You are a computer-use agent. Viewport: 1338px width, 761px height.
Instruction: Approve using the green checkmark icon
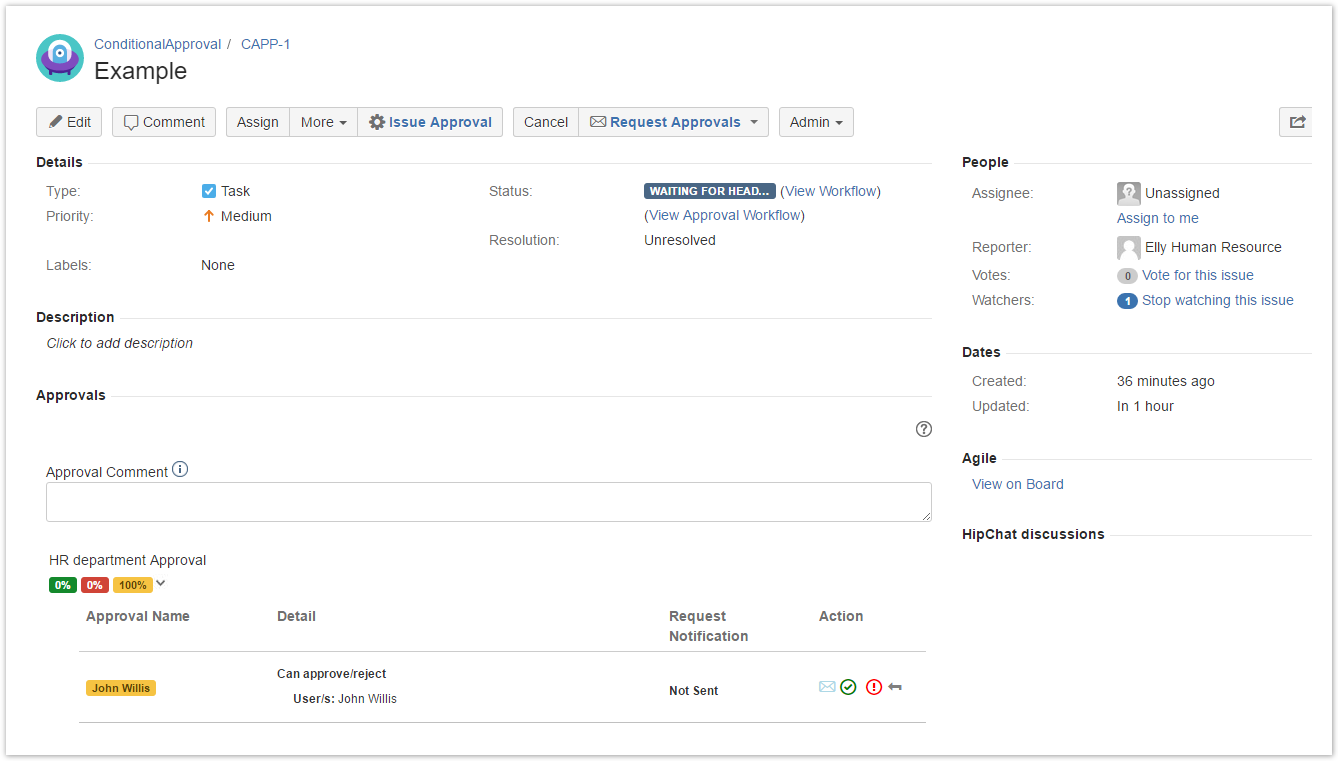pyautogui.click(x=848, y=687)
